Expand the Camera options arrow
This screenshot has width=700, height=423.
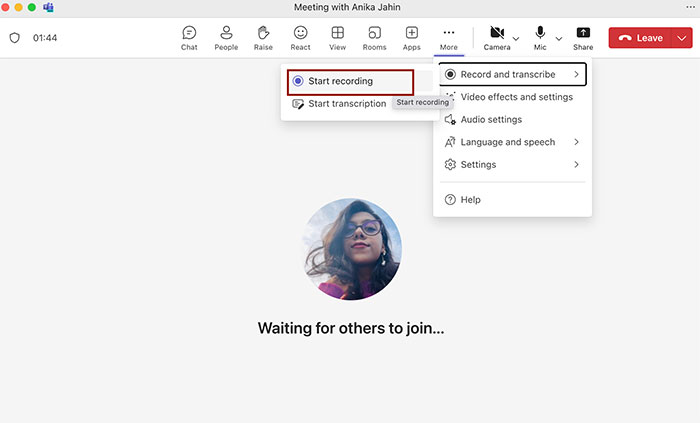pos(516,39)
